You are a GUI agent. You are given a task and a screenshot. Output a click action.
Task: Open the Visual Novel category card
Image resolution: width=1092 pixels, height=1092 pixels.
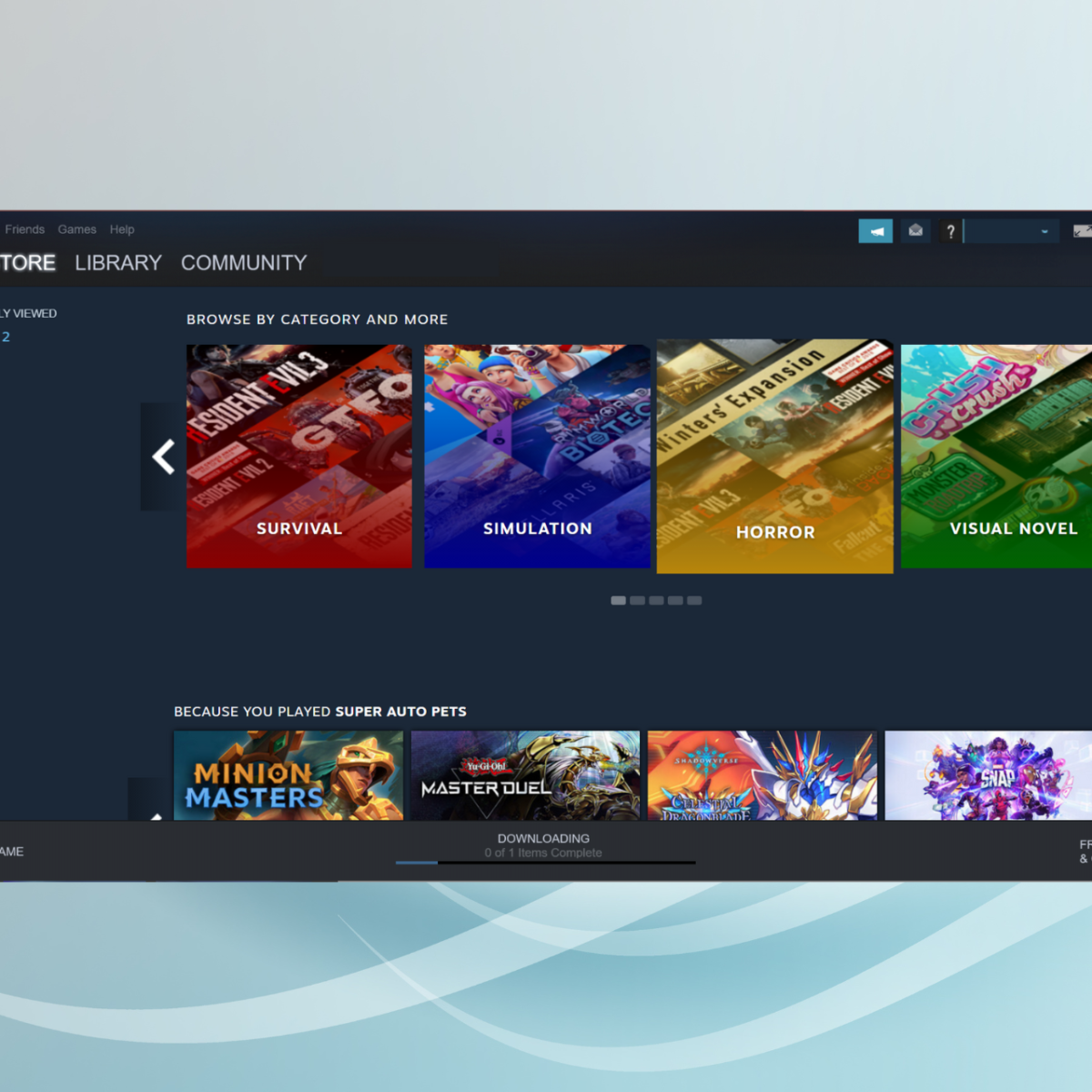996,456
